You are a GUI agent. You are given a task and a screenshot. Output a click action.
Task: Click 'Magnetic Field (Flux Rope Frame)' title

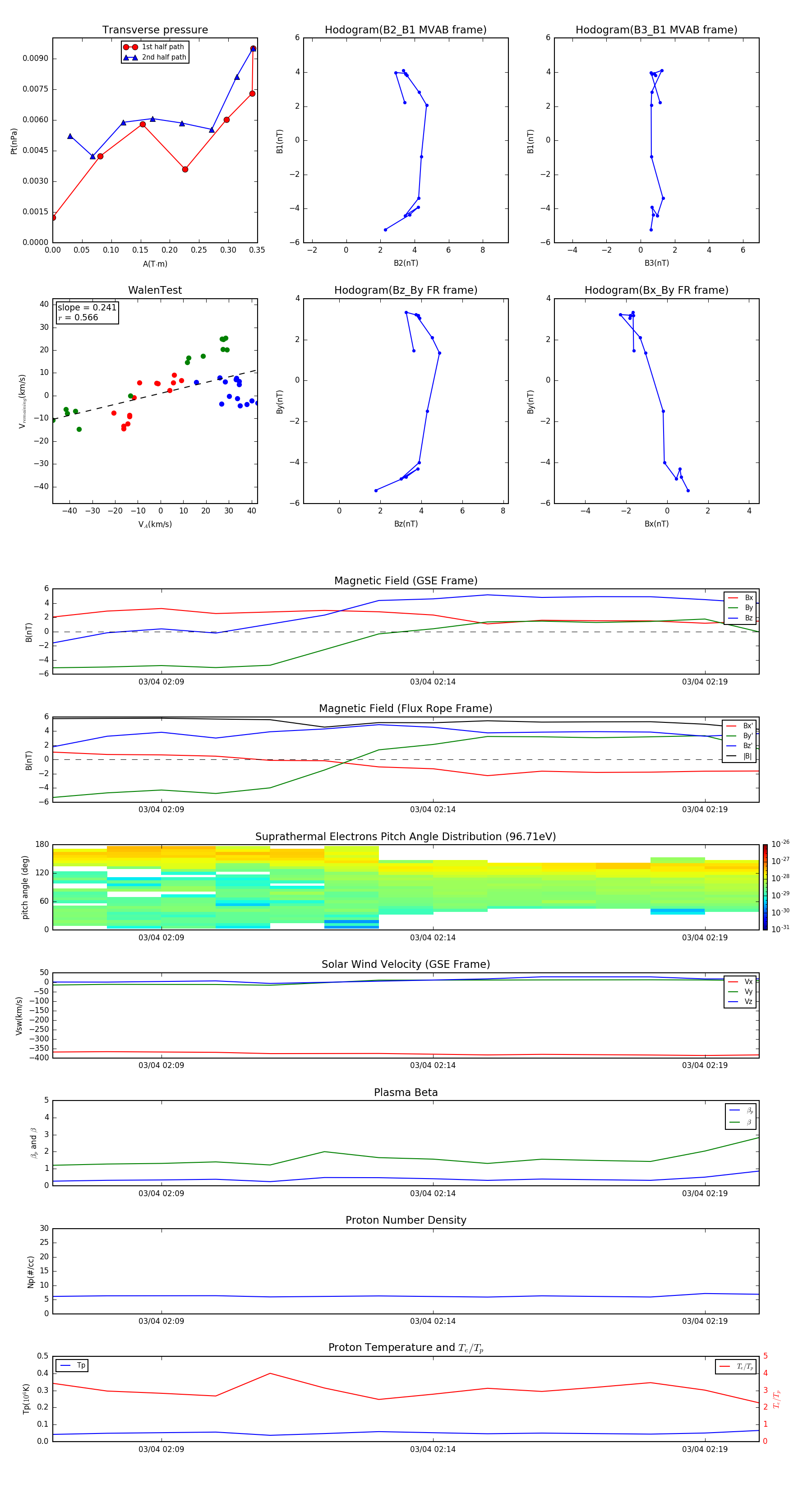[x=406, y=709]
